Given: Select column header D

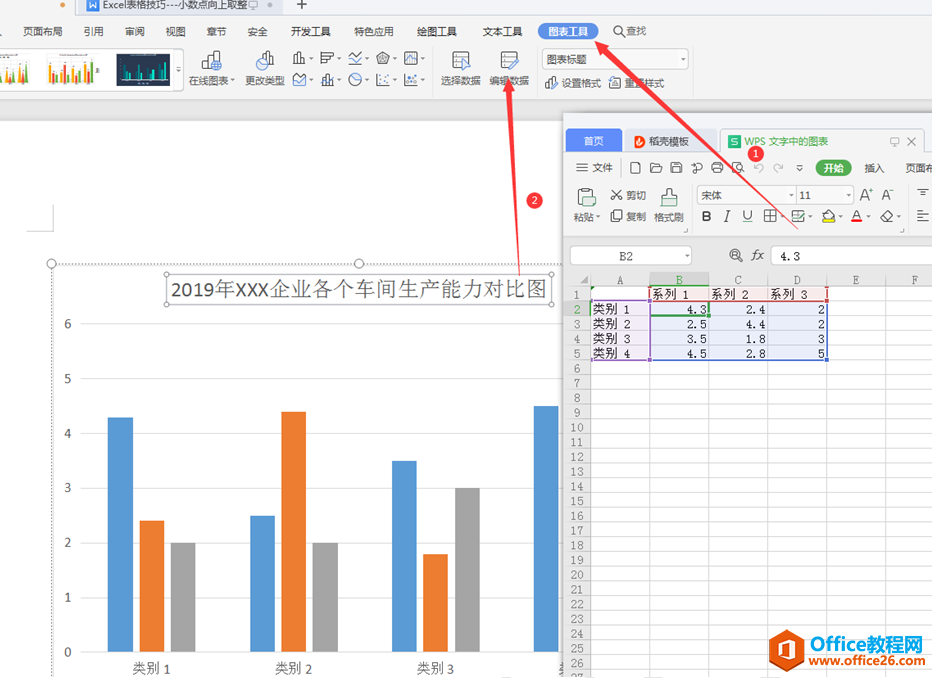Looking at the screenshot, I should click(796, 279).
